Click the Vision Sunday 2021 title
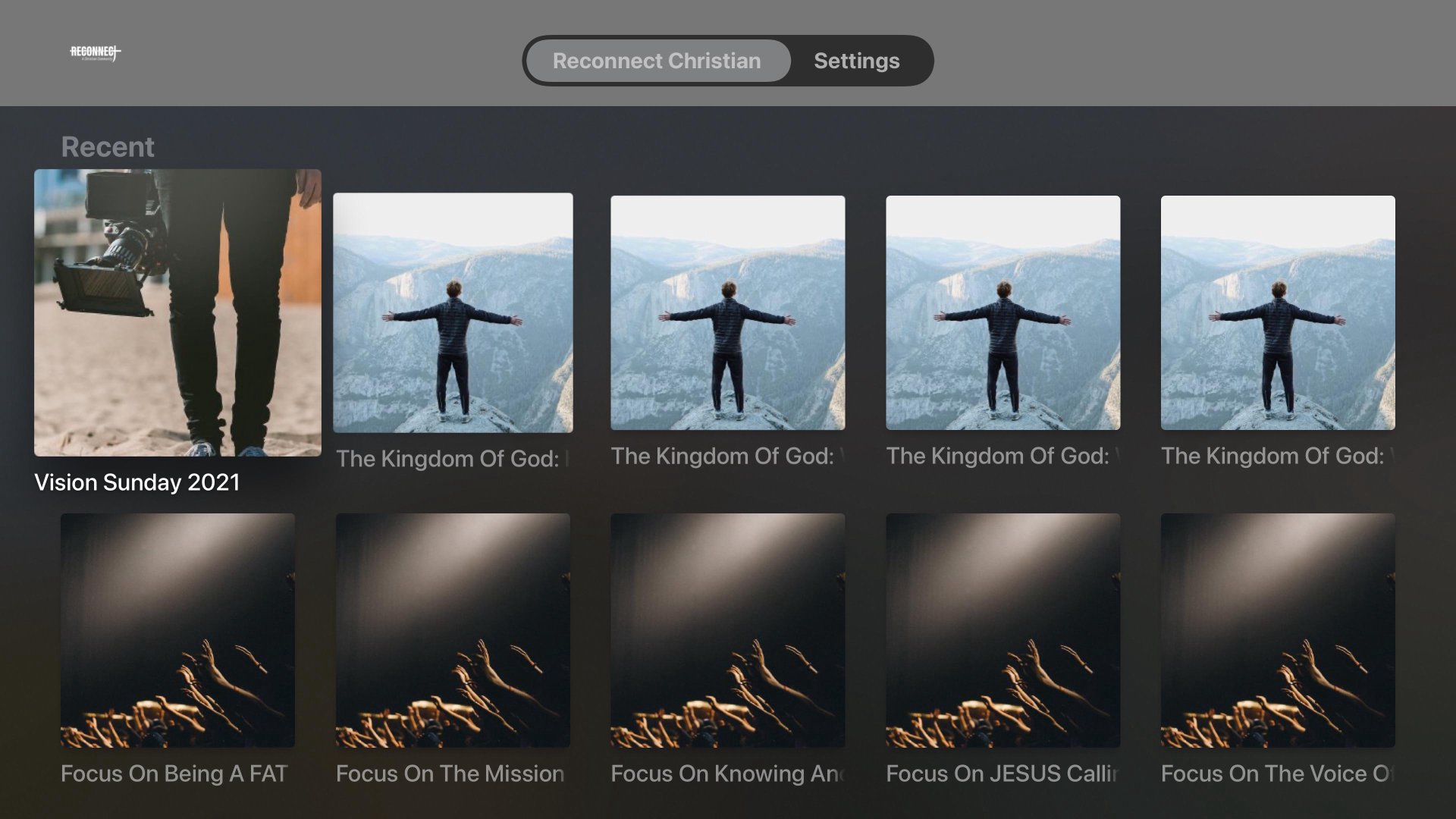This screenshot has width=1456, height=819. [137, 482]
